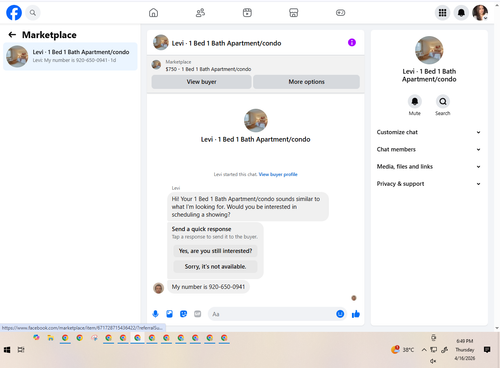The height and width of the screenshot is (368, 500).
Task: Record a voice clip with microphone icon
Action: pyautogui.click(x=155, y=314)
